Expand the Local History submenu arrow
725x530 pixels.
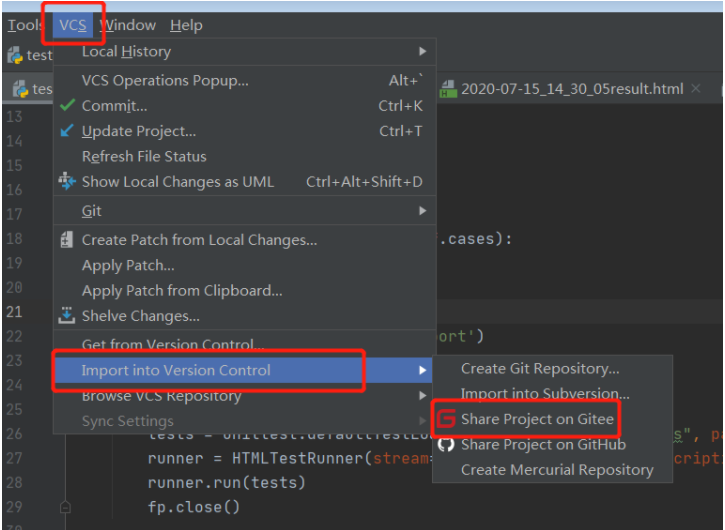click(x=422, y=51)
